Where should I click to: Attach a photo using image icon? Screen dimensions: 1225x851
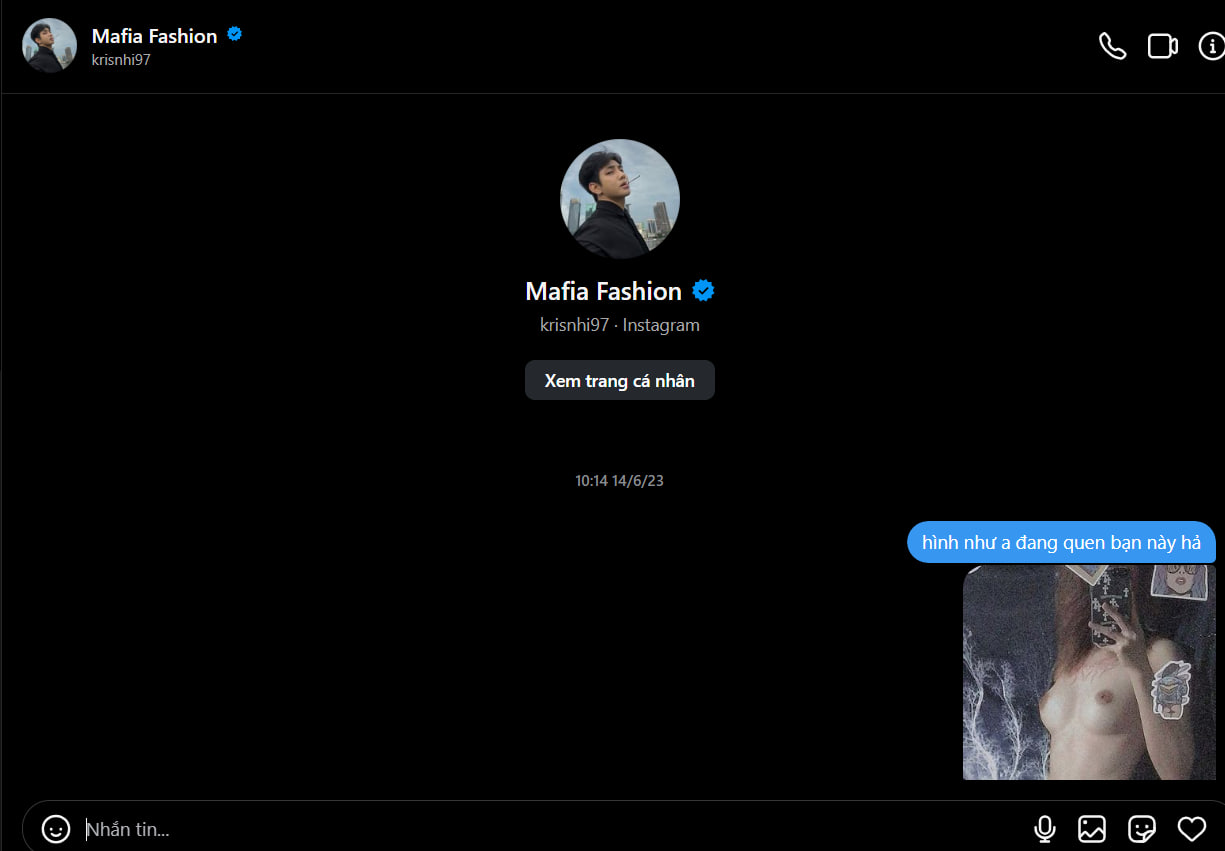coord(1091,828)
